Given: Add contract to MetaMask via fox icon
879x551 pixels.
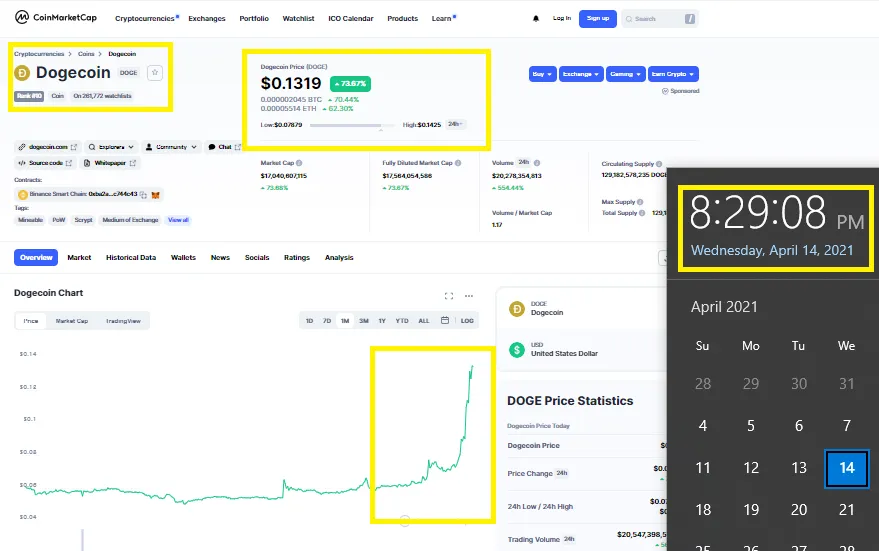Looking at the screenshot, I should [x=156, y=195].
